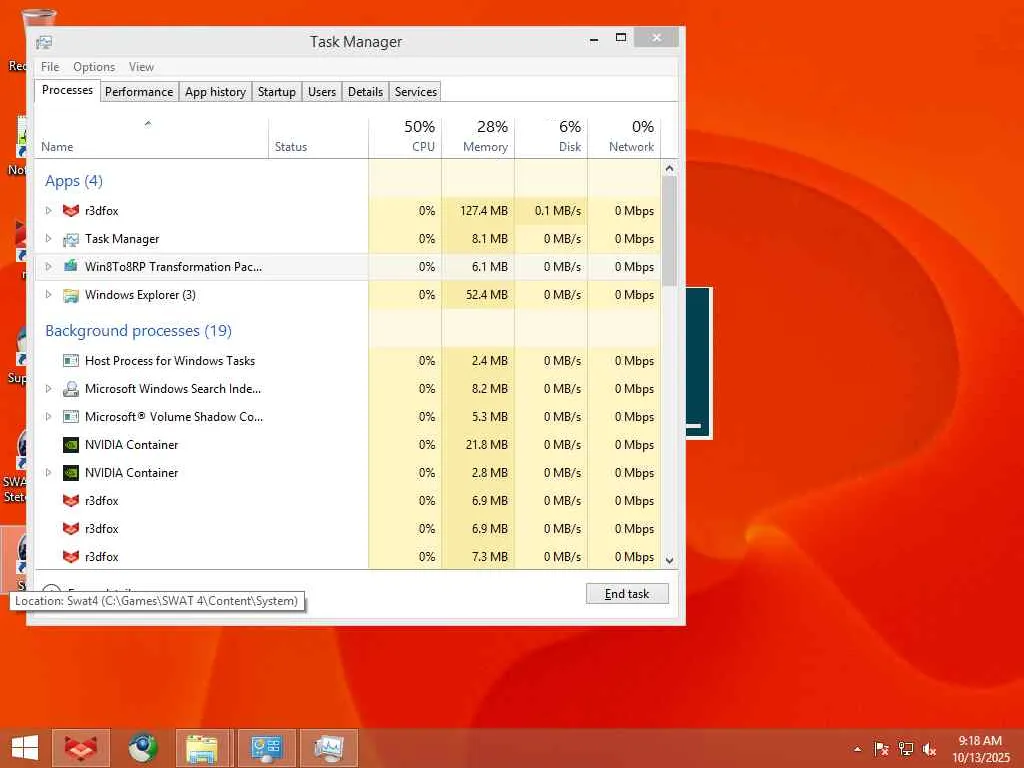1024x768 pixels.
Task: Expand Microsoft Volume Shadow Copy entry
Action: pos(48,417)
